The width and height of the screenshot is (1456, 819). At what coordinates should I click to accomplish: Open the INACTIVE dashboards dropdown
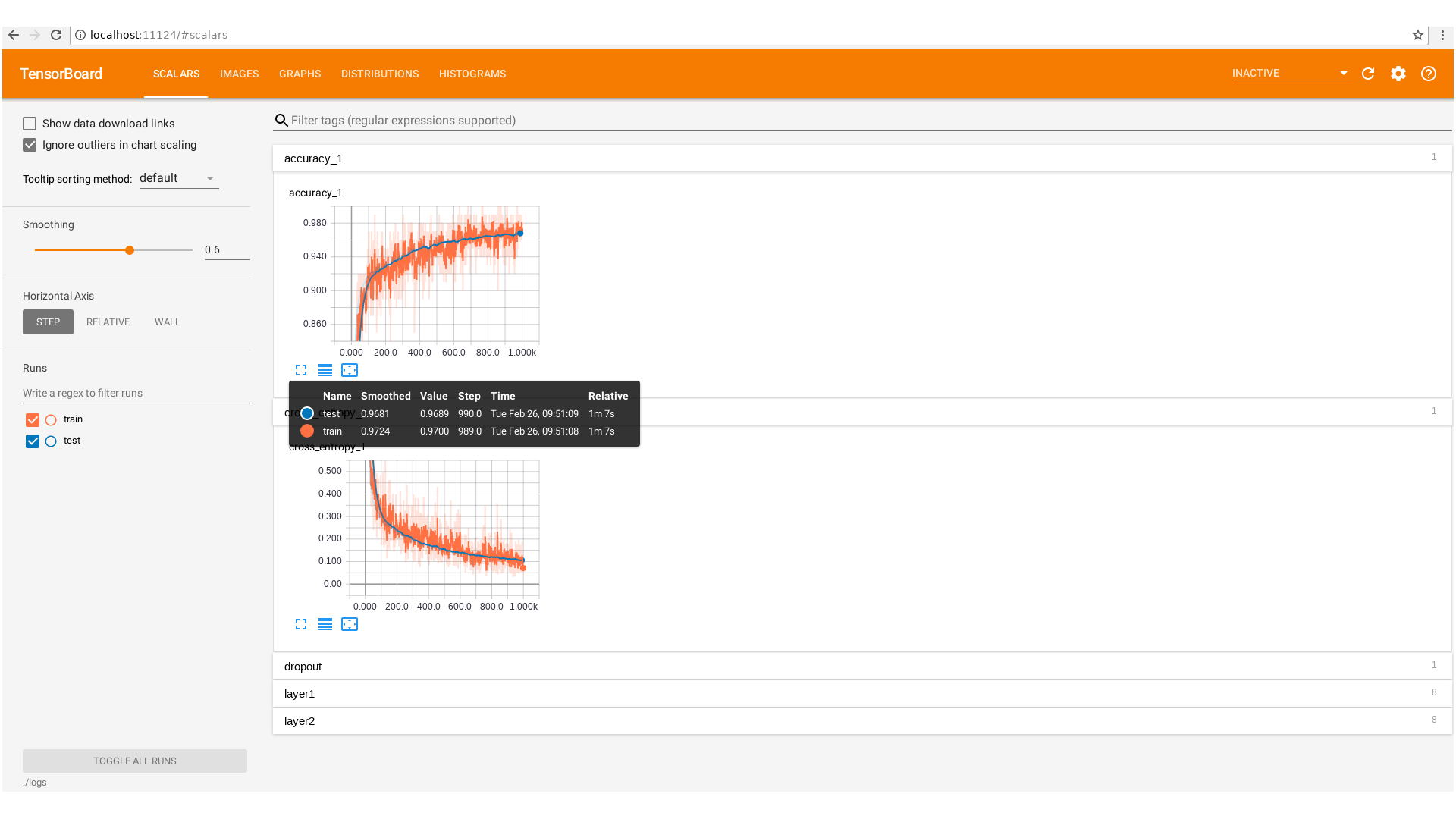point(1291,74)
